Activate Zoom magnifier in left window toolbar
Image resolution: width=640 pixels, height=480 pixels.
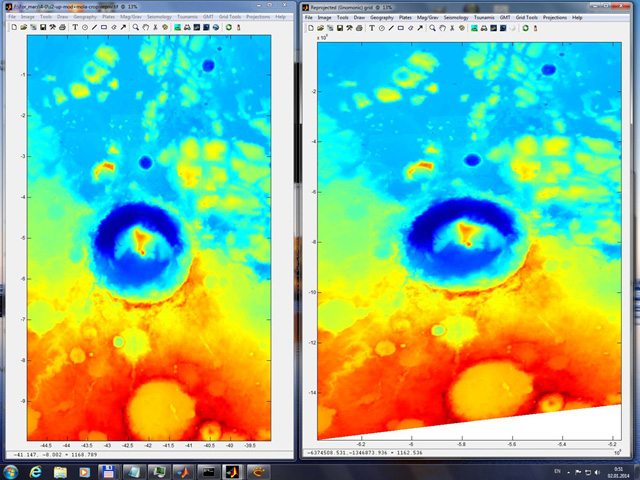[x=136, y=27]
